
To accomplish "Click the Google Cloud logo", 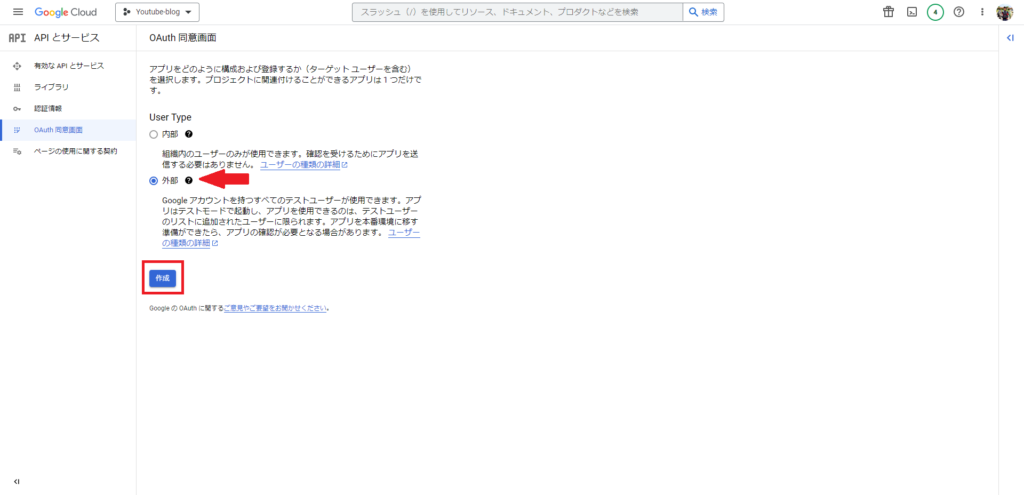I will click(x=65, y=12).
